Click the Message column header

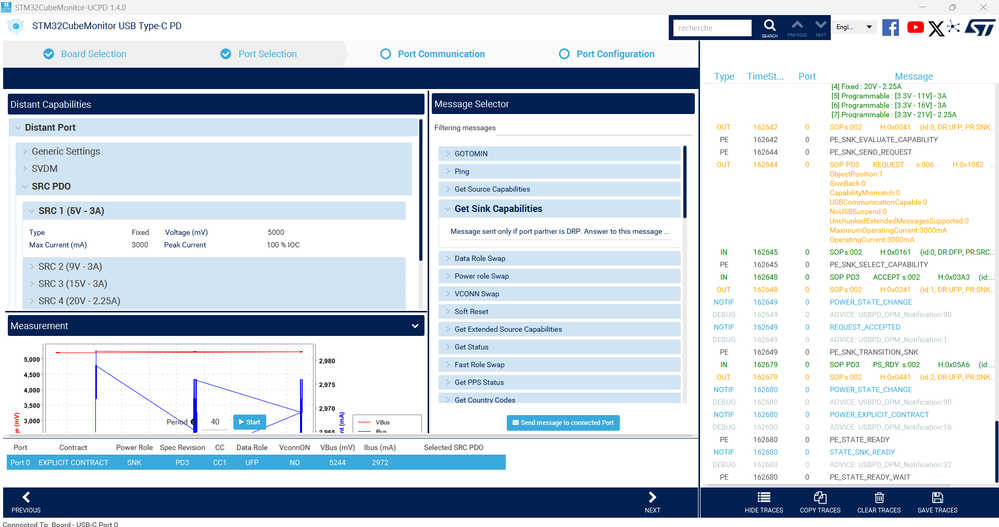point(914,76)
